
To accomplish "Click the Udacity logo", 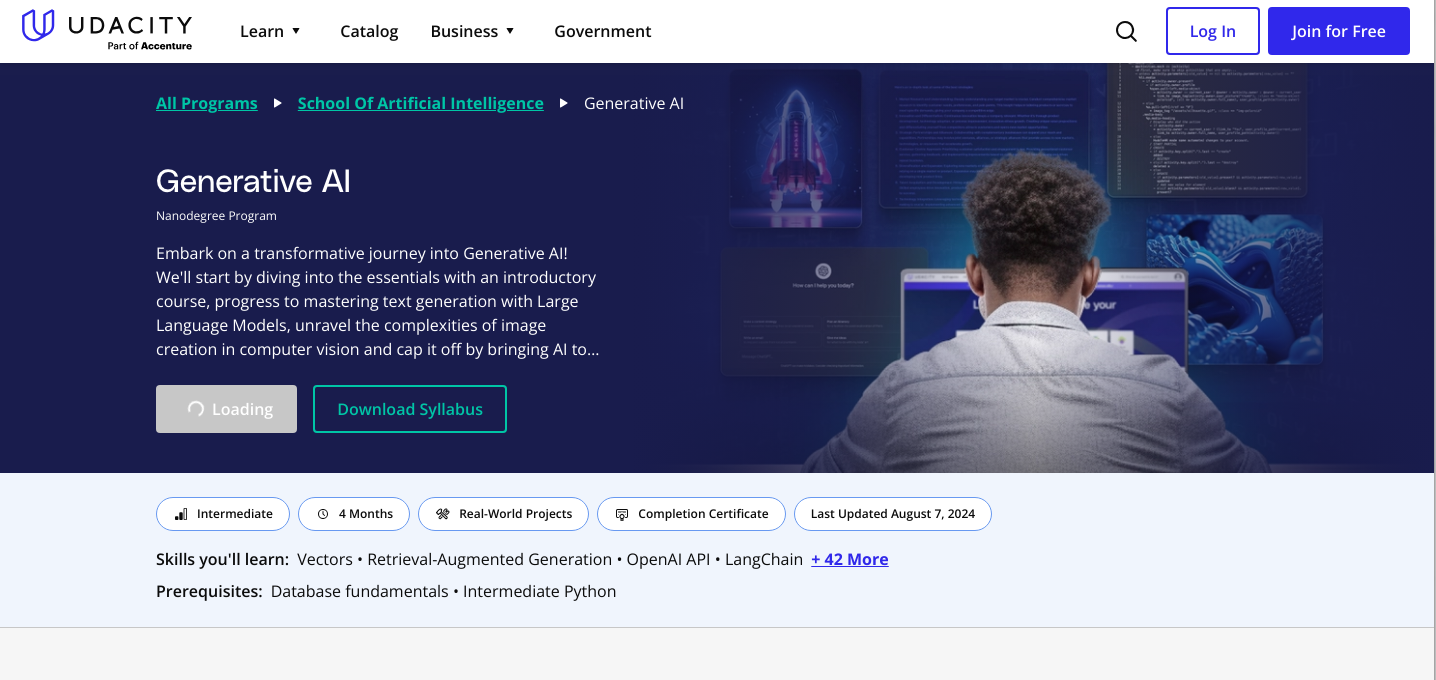I will [x=106, y=30].
